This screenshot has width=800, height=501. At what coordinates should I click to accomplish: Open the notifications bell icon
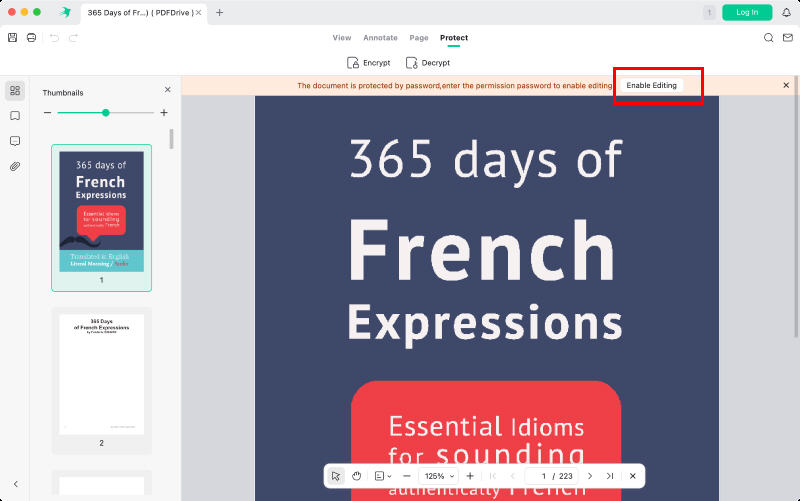pyautogui.click(x=786, y=12)
